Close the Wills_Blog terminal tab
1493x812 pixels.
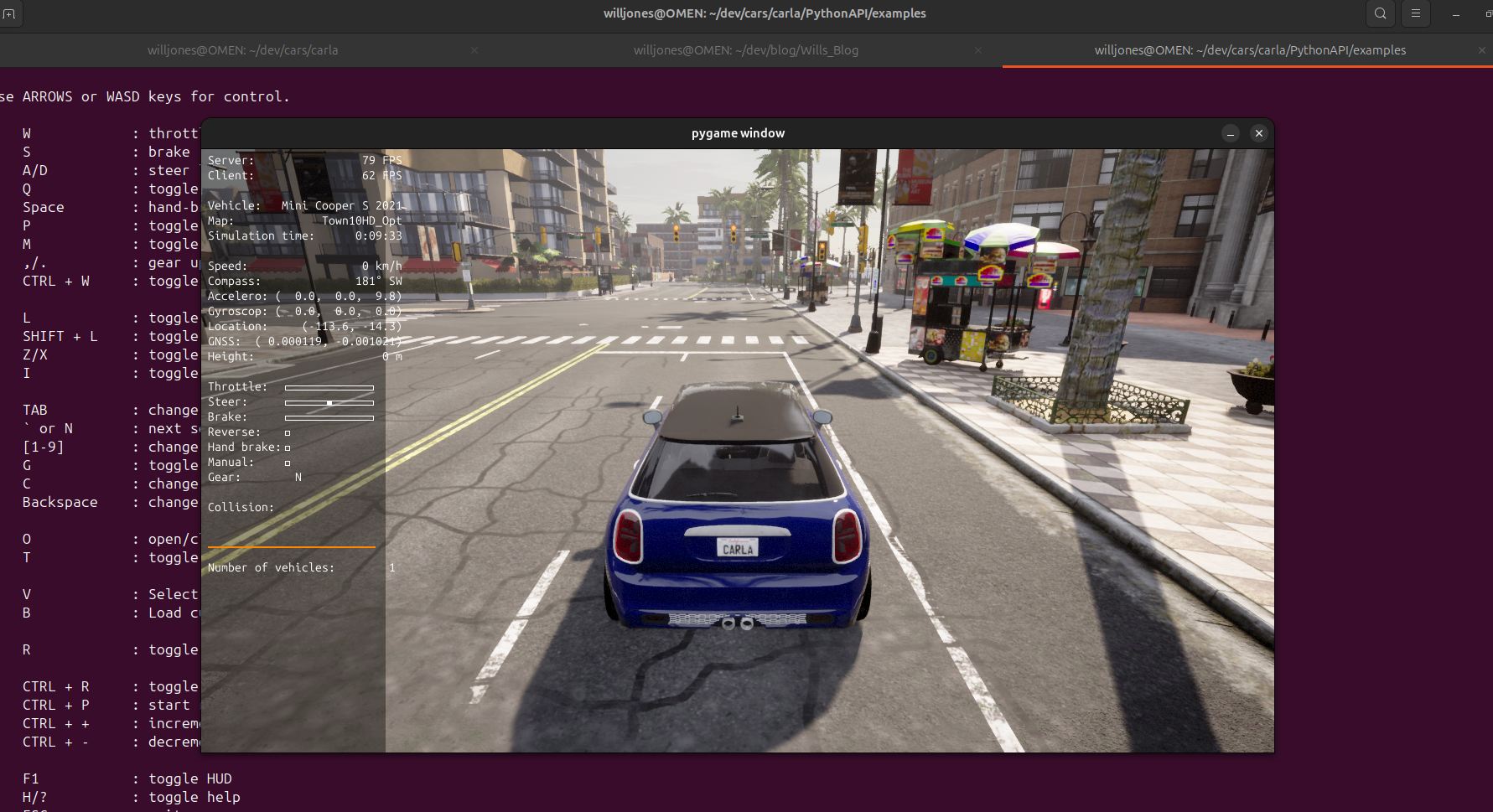click(x=977, y=50)
